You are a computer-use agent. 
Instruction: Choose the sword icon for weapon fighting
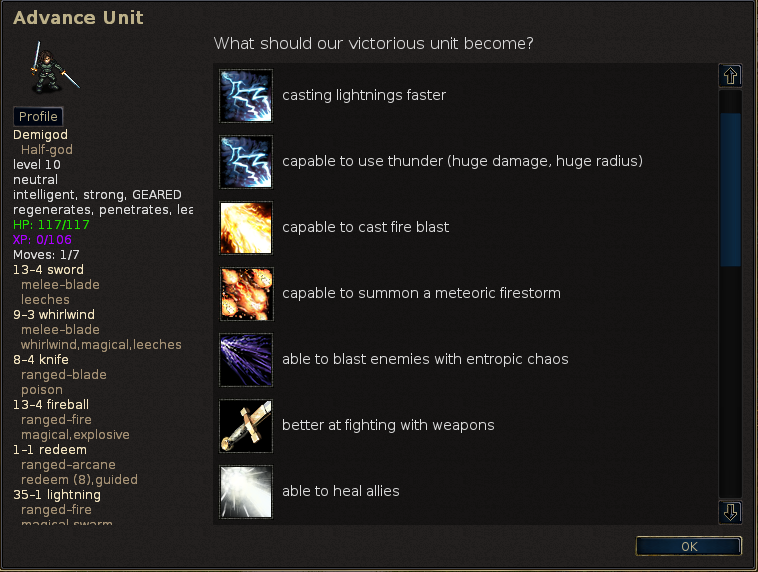[246, 425]
